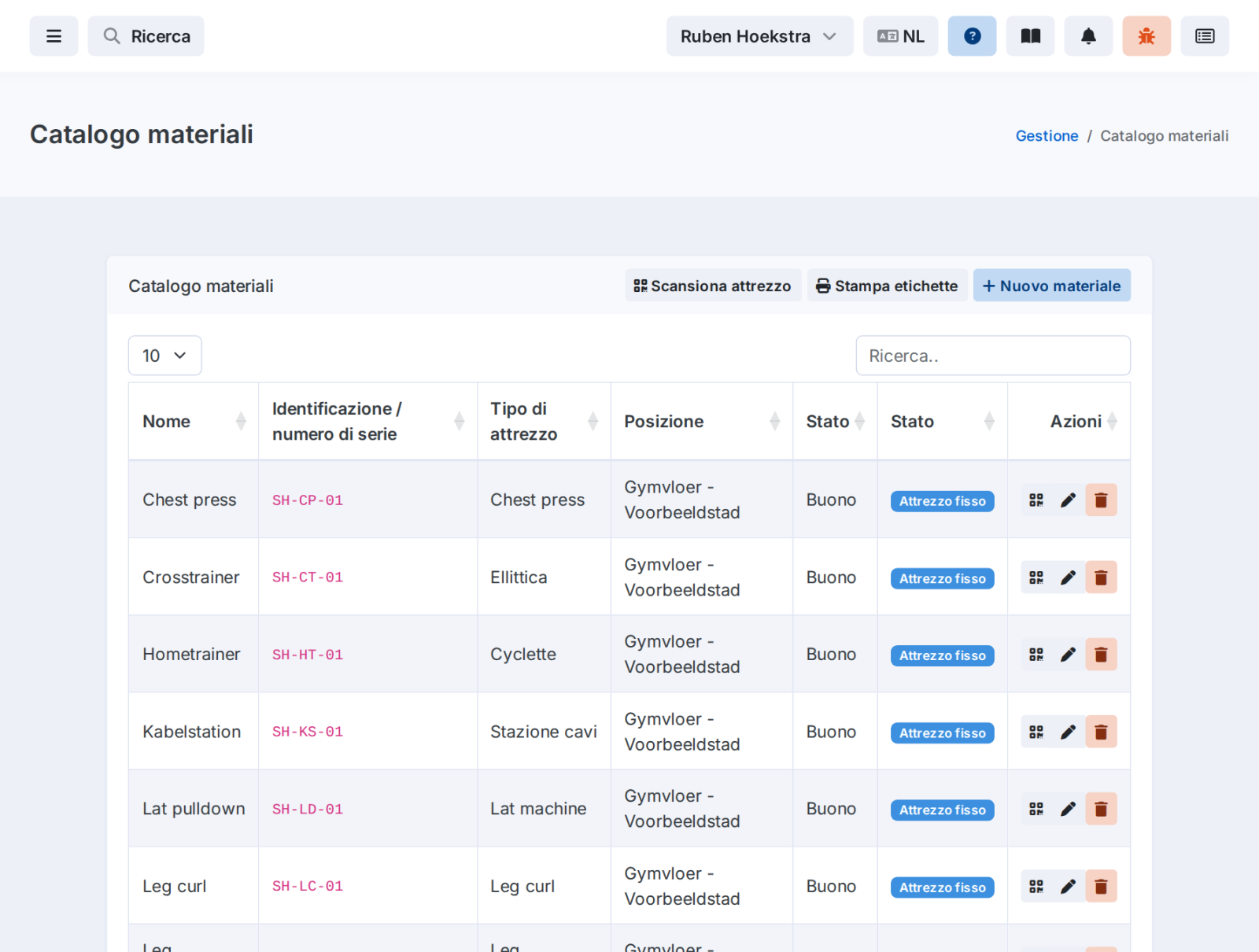Sort by Posizione column
Image resolution: width=1259 pixels, height=952 pixels.
(x=702, y=422)
